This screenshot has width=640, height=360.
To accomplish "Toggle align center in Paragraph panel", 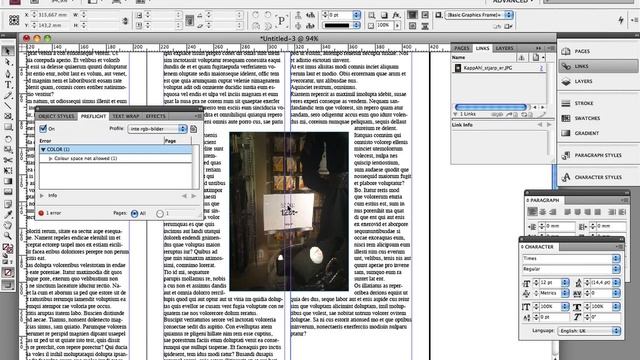I will (542, 212).
